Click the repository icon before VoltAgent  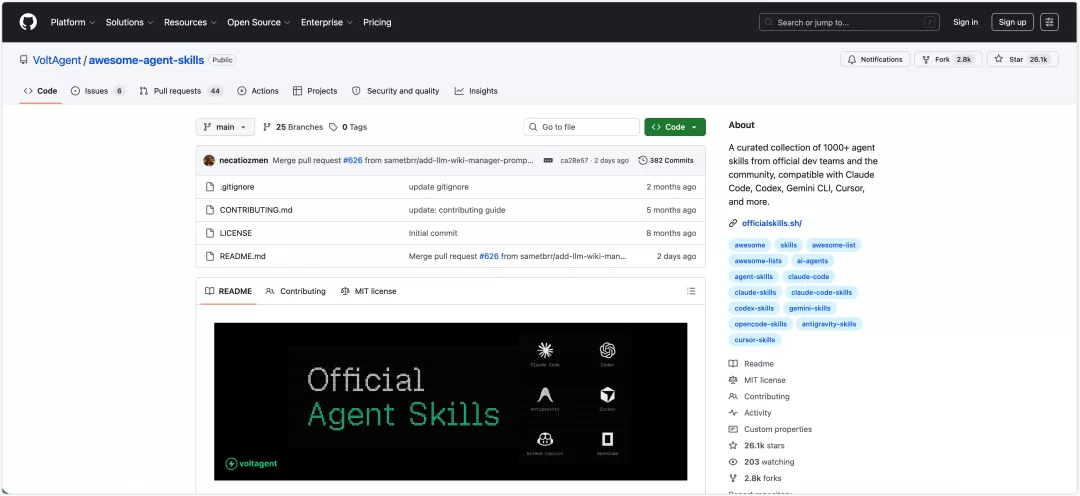click(x=24, y=60)
